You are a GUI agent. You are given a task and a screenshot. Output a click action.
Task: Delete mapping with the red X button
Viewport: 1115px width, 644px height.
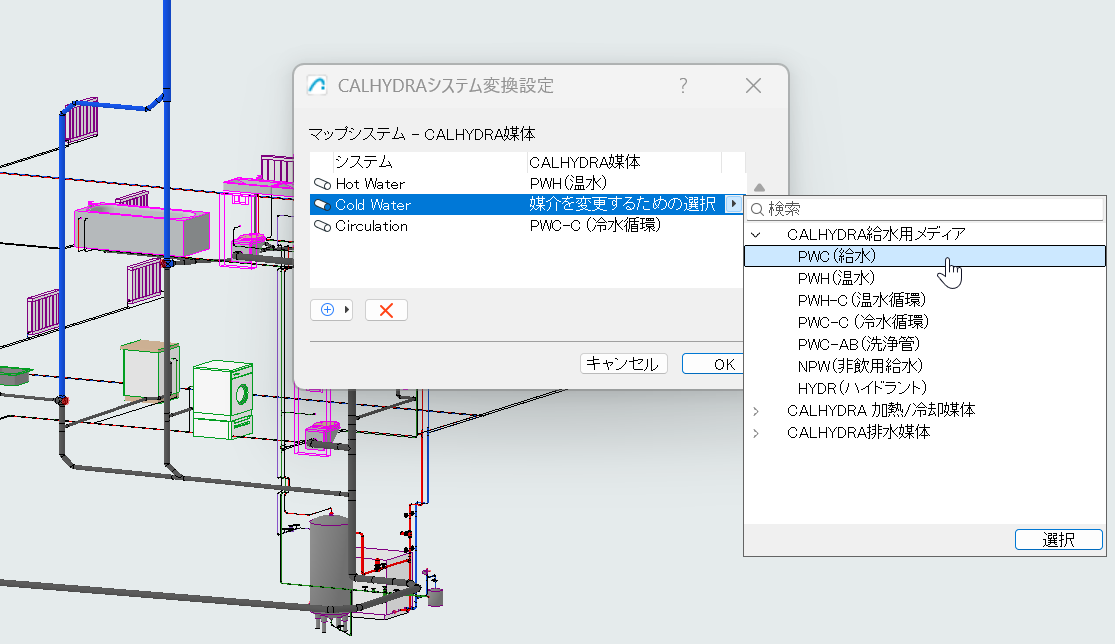point(386,310)
